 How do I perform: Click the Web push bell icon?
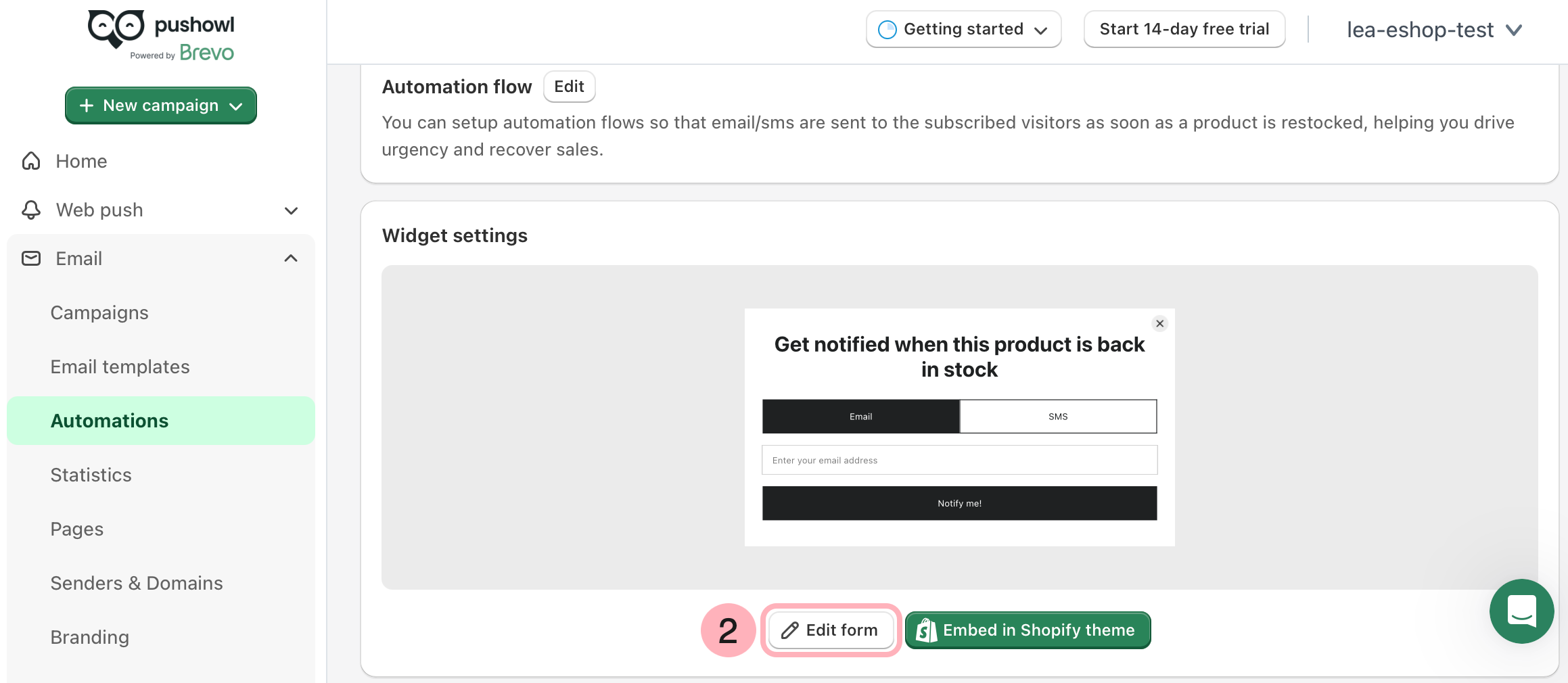tap(30, 210)
